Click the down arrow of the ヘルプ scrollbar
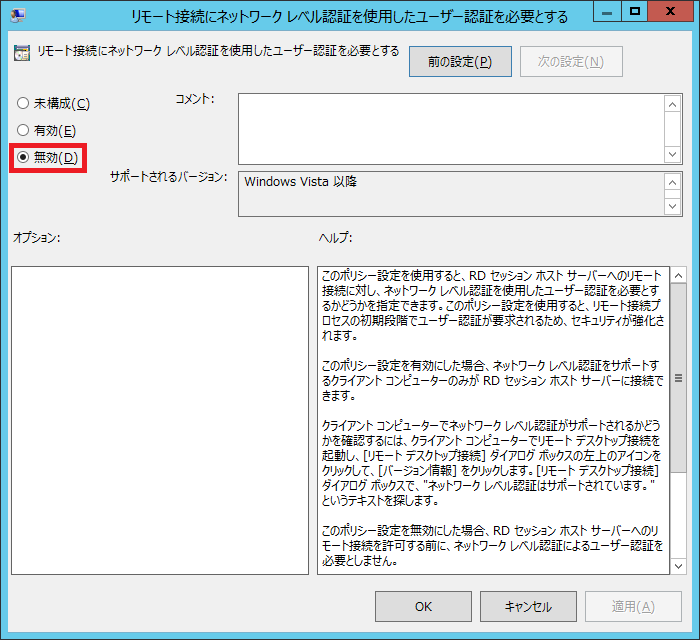The width and height of the screenshot is (700, 640). 679,566
